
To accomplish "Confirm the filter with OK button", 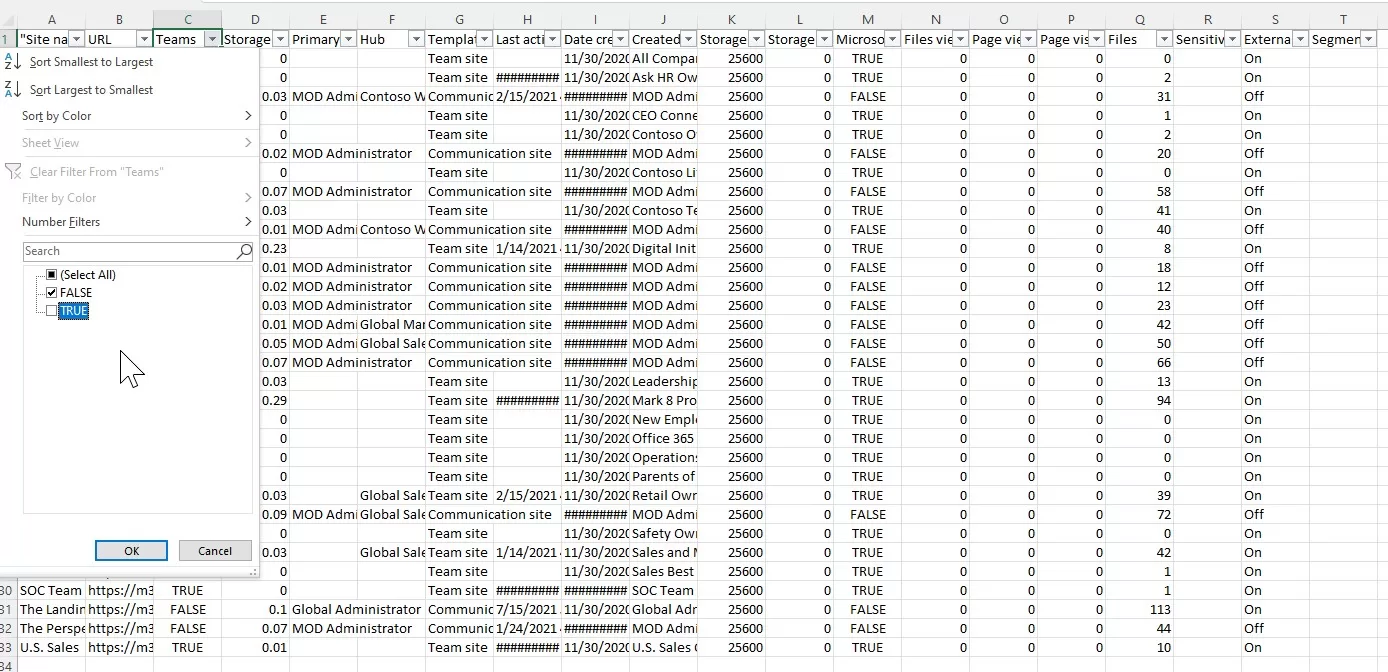I will click(132, 551).
